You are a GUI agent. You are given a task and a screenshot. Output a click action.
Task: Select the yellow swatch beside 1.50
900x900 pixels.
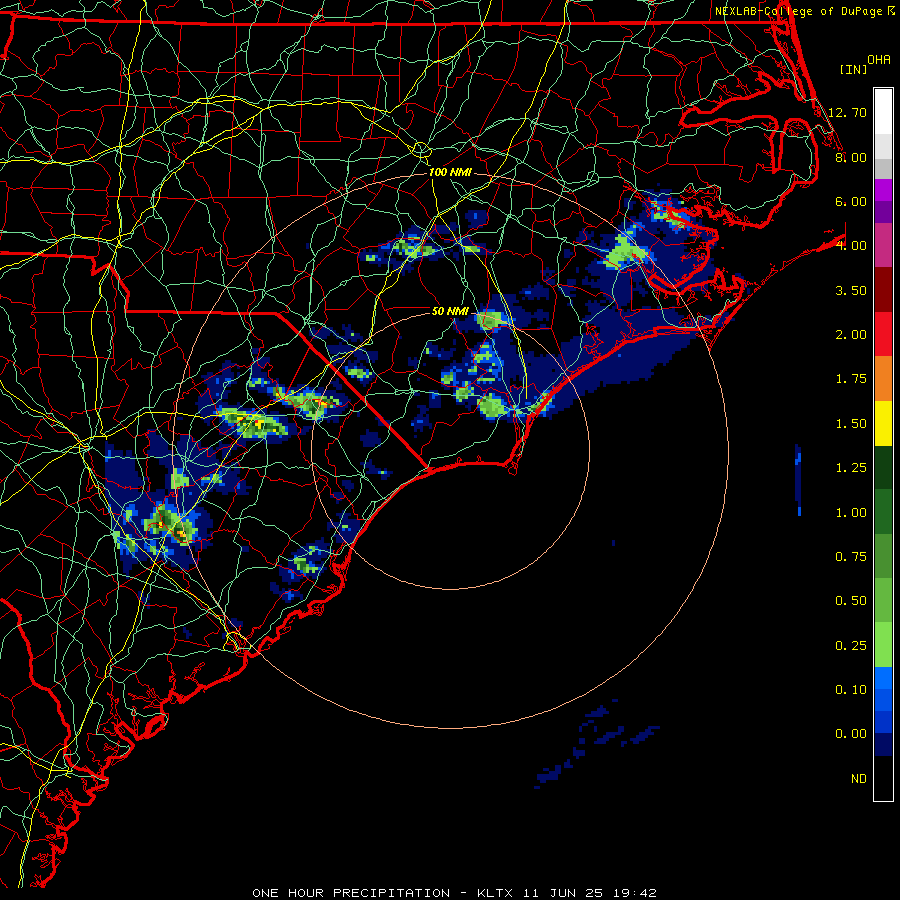click(x=883, y=423)
